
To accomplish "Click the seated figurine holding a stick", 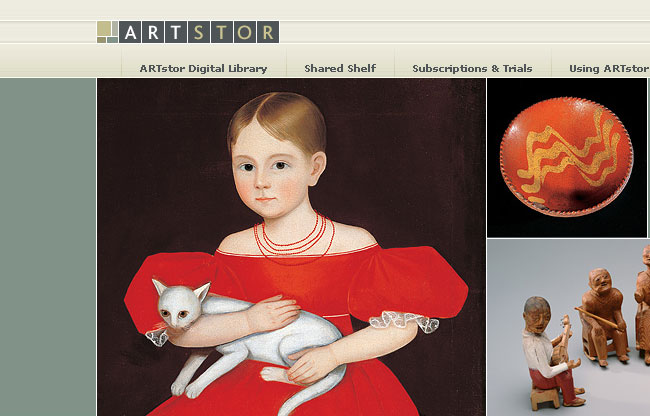I will click(x=604, y=316).
